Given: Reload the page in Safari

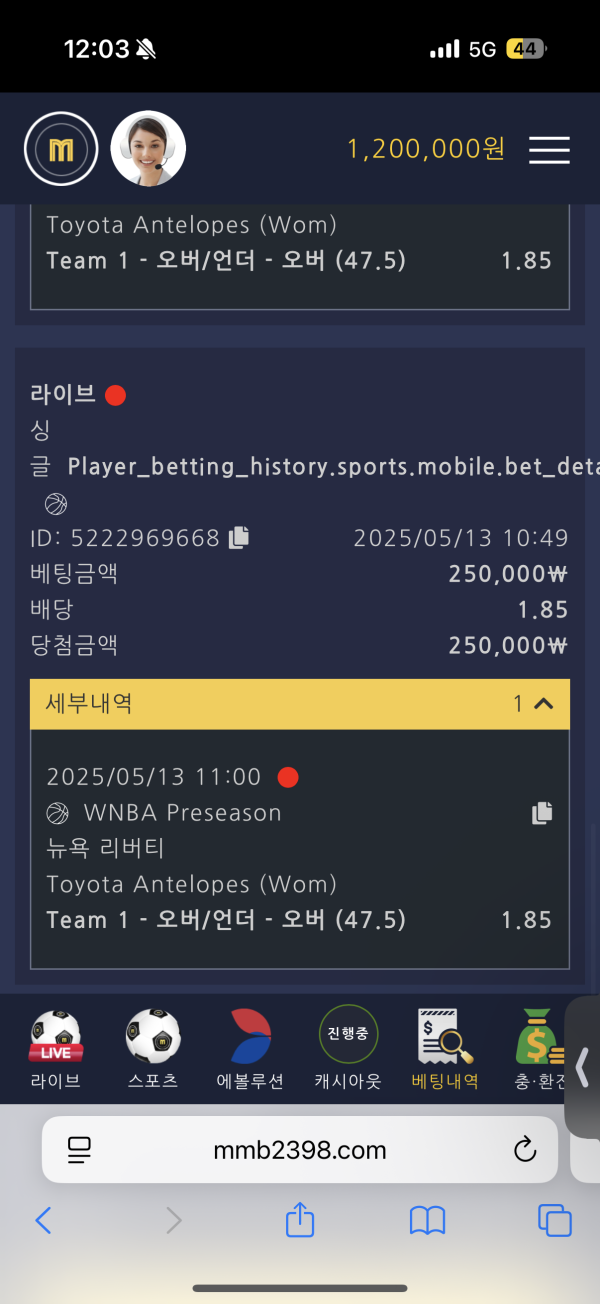Looking at the screenshot, I should click(525, 1150).
